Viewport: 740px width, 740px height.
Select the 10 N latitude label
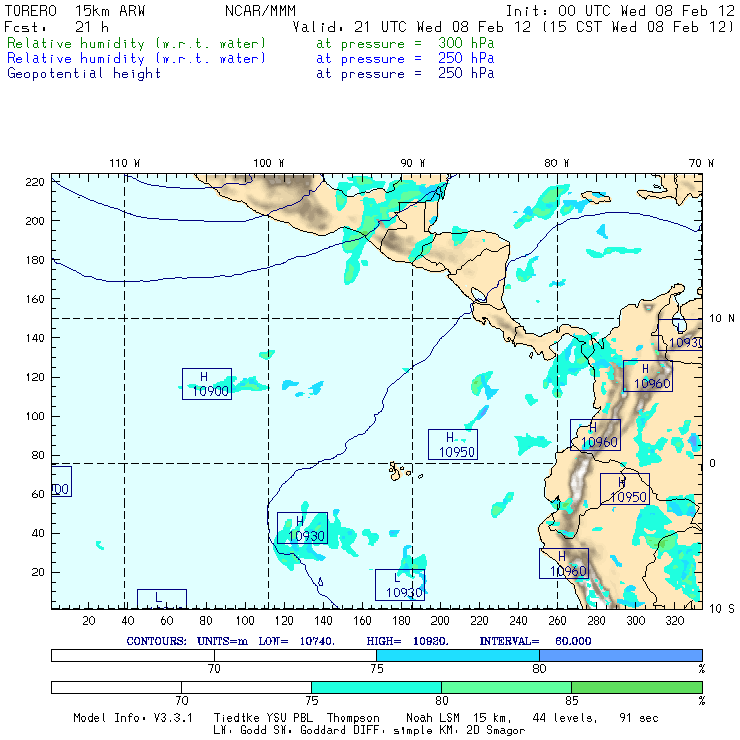722,318
